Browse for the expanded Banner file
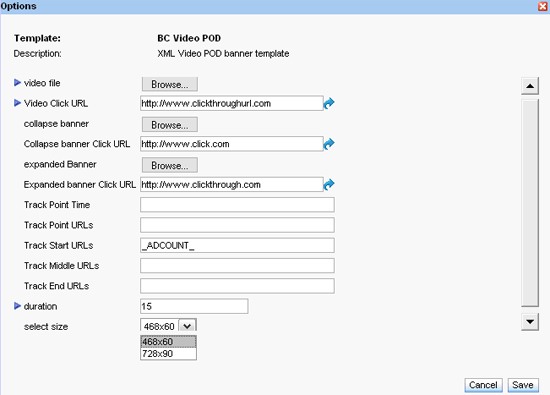The width and height of the screenshot is (550, 395). pyautogui.click(x=170, y=165)
